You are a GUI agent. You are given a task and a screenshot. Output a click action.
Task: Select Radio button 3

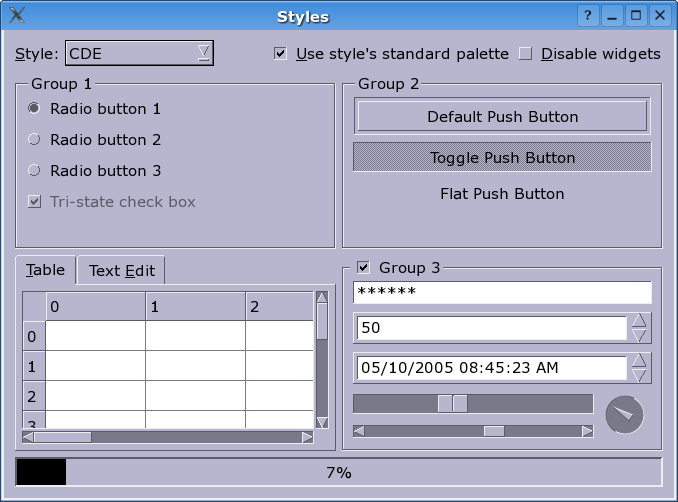(34, 171)
